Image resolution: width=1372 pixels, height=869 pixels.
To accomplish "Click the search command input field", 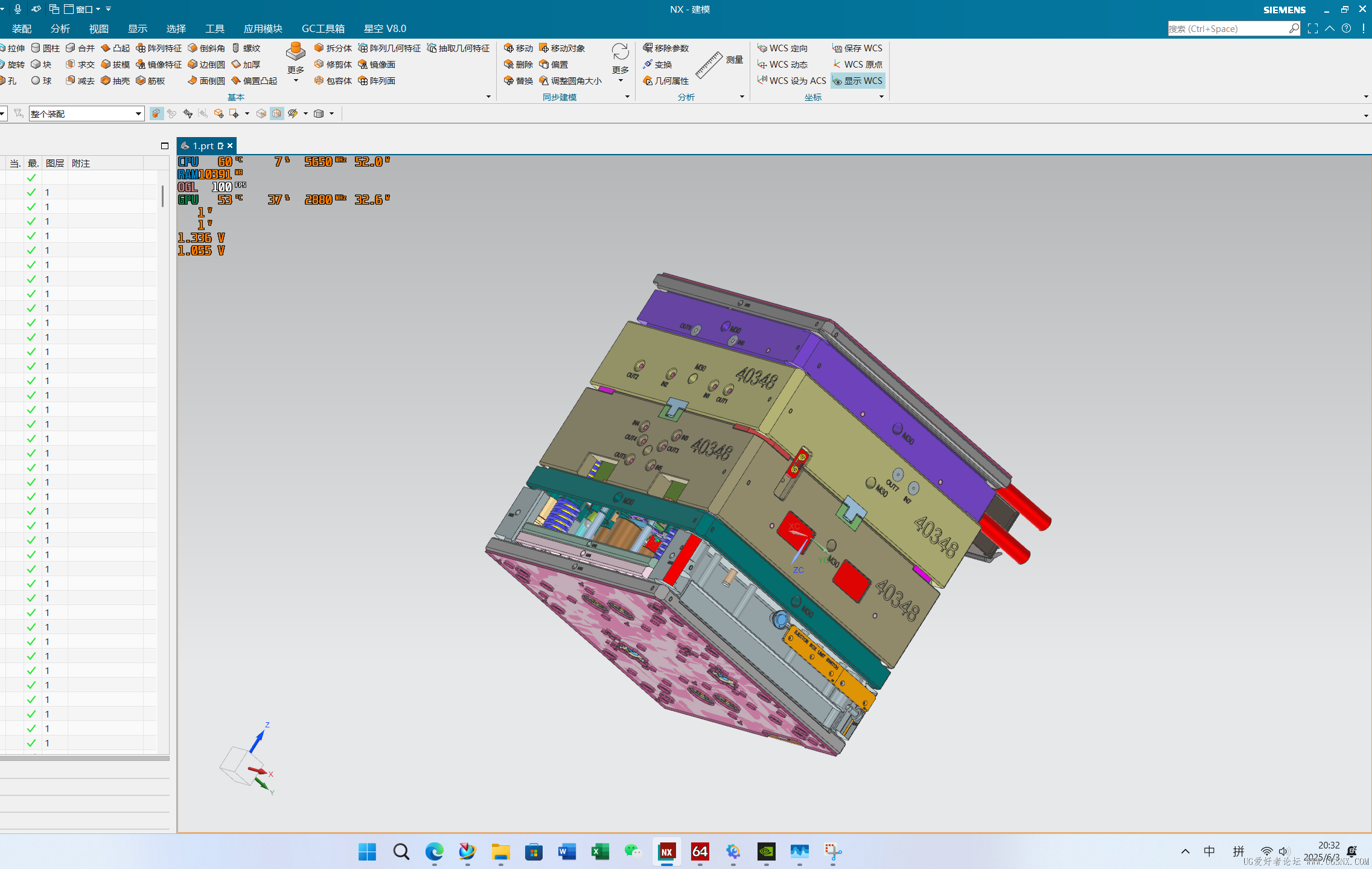I will [1228, 28].
